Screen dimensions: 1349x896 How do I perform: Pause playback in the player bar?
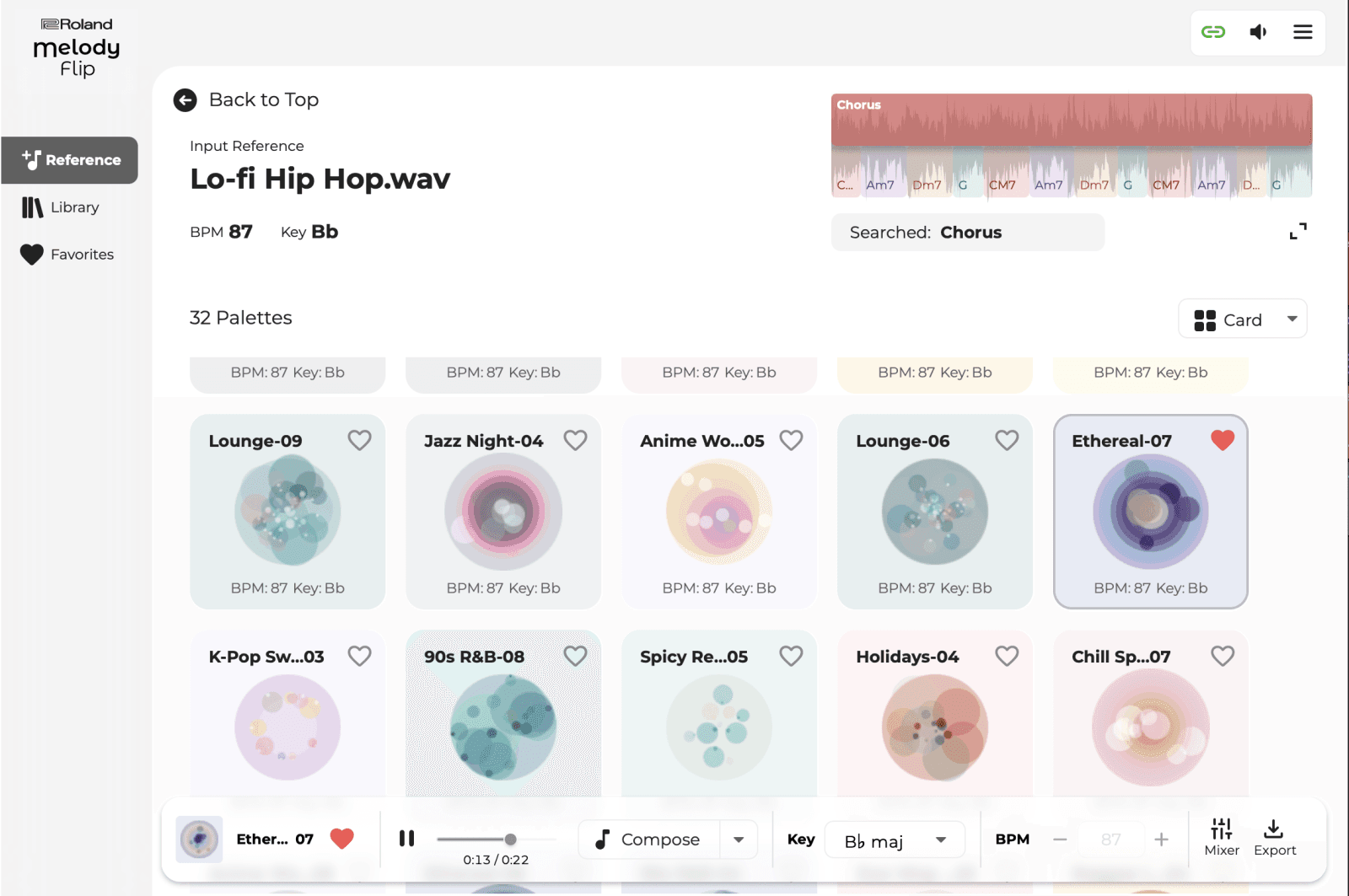406,839
